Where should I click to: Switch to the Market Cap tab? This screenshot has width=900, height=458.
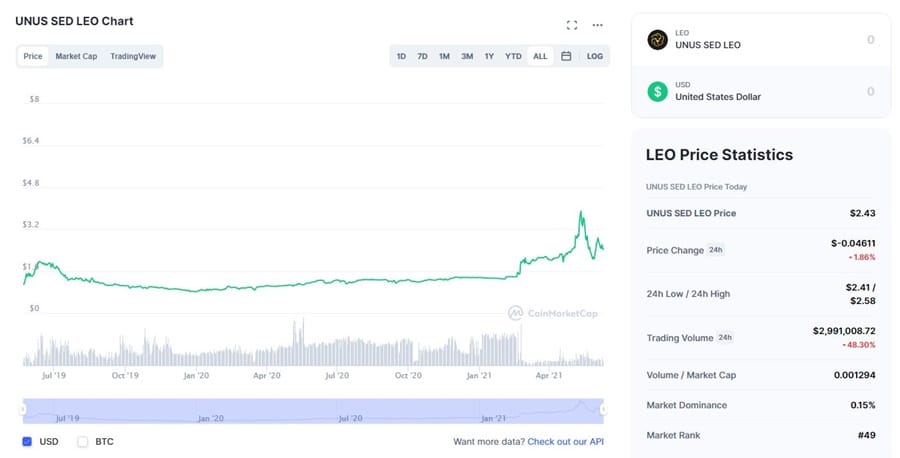[x=76, y=56]
